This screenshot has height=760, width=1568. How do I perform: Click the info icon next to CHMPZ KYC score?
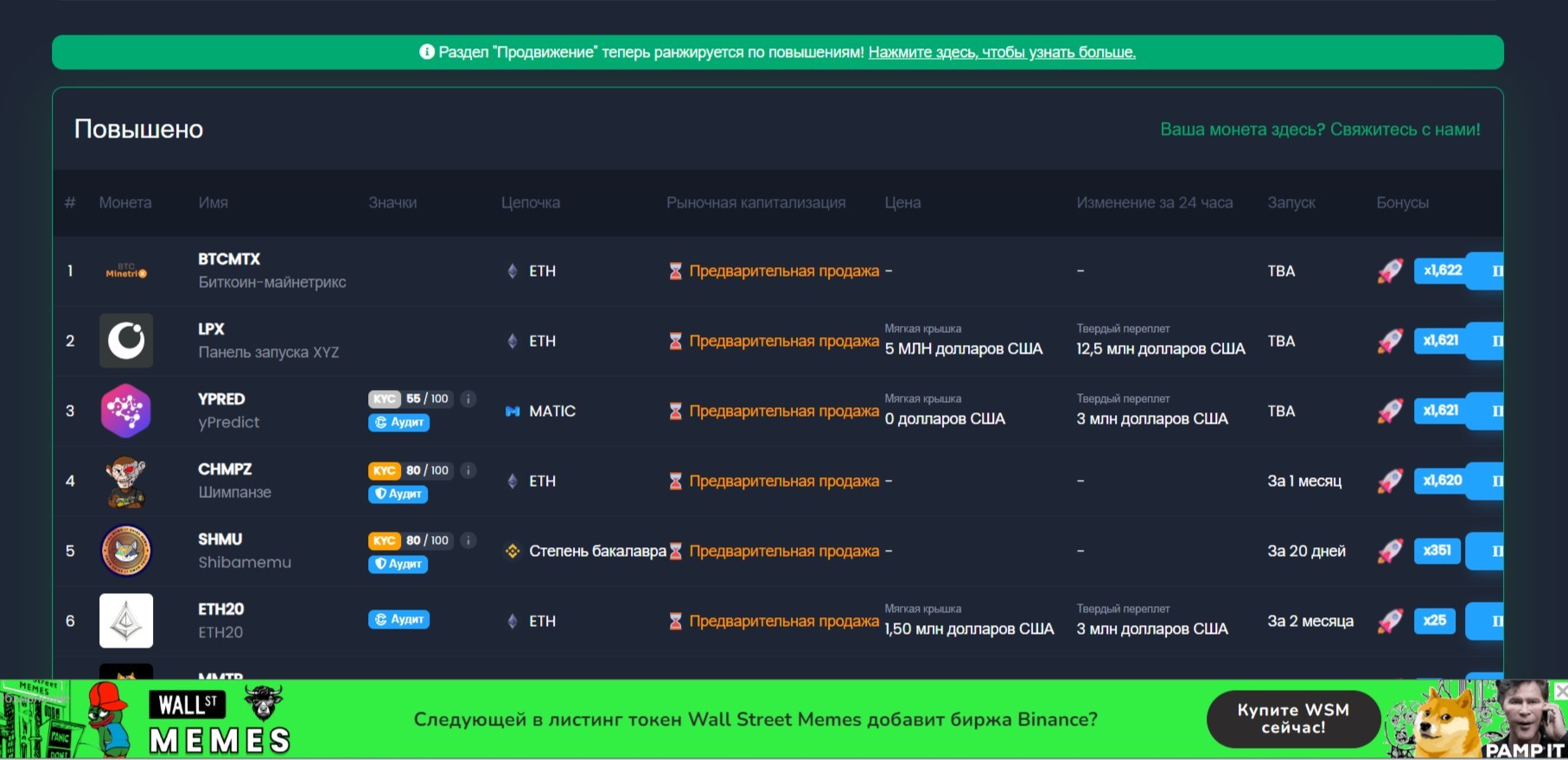[x=468, y=470]
